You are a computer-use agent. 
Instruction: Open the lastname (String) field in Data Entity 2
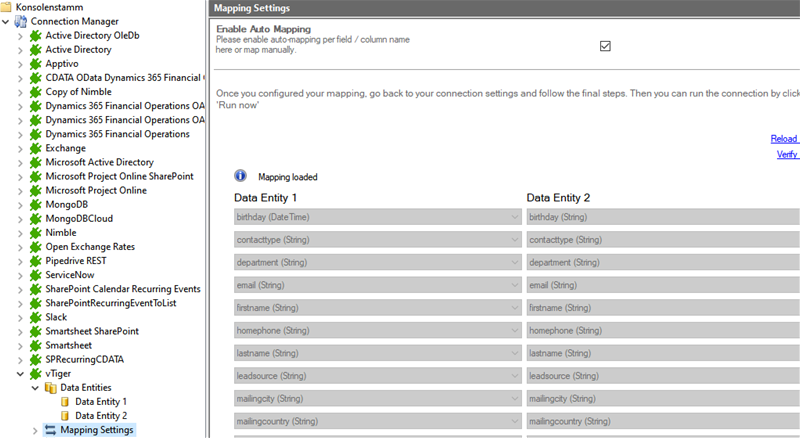point(660,353)
